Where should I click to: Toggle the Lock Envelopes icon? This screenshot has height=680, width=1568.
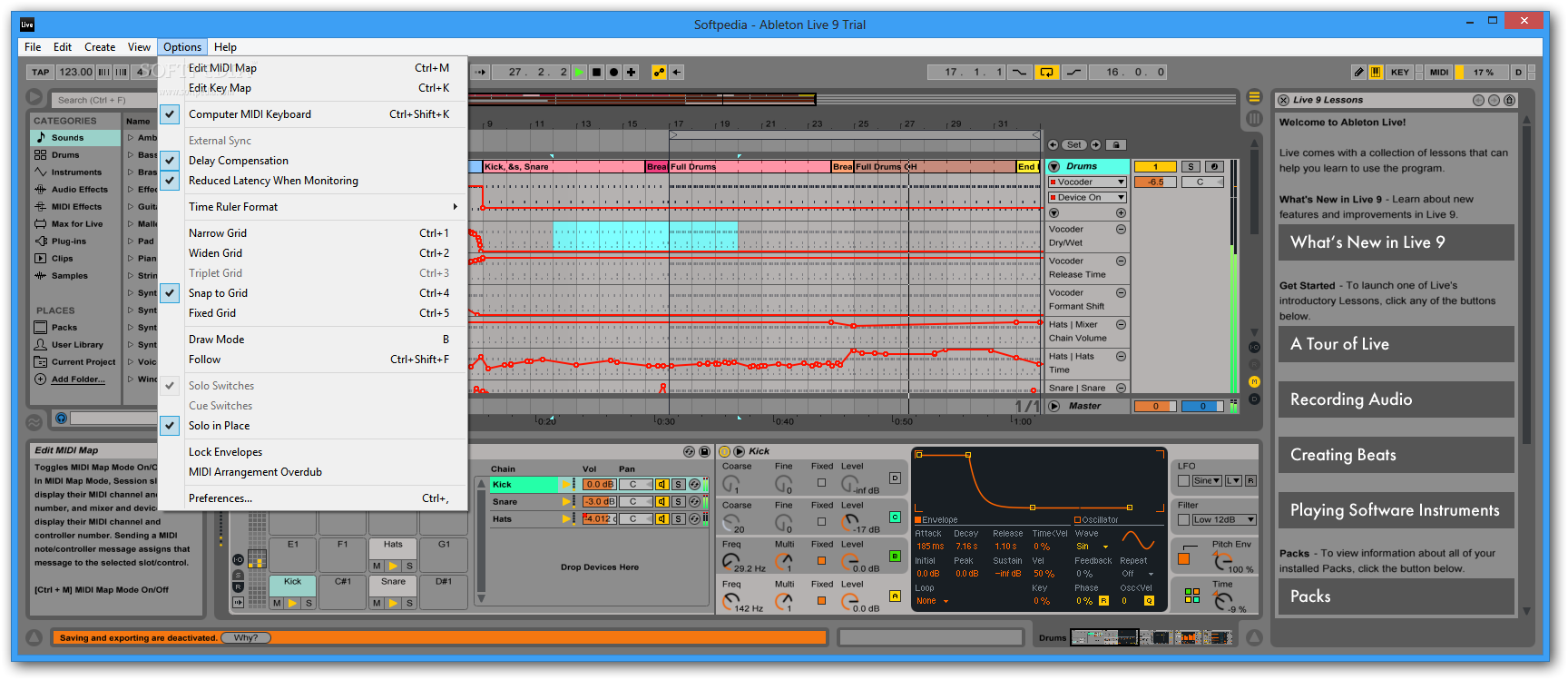click(1116, 144)
